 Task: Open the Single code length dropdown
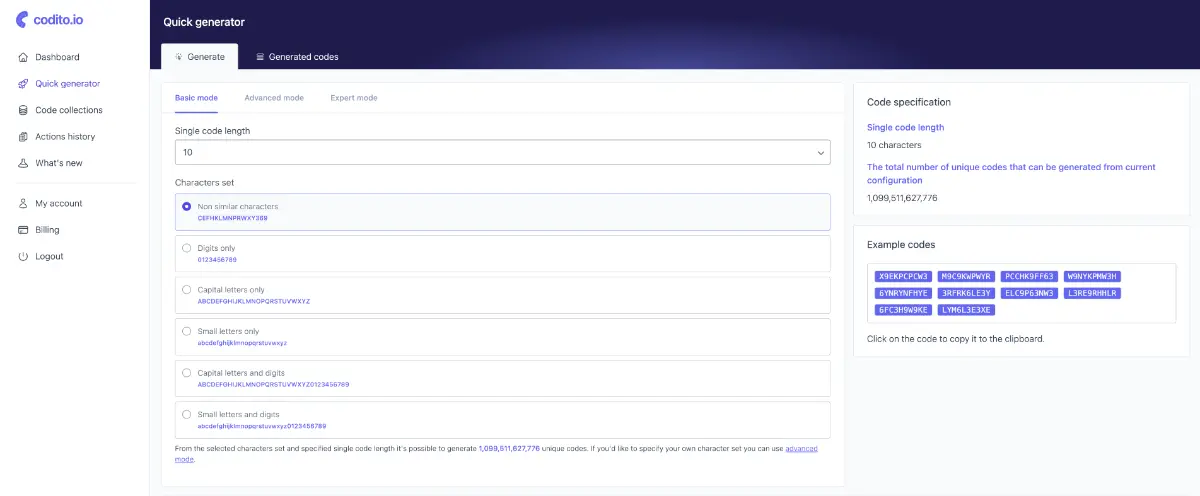tap(502, 152)
